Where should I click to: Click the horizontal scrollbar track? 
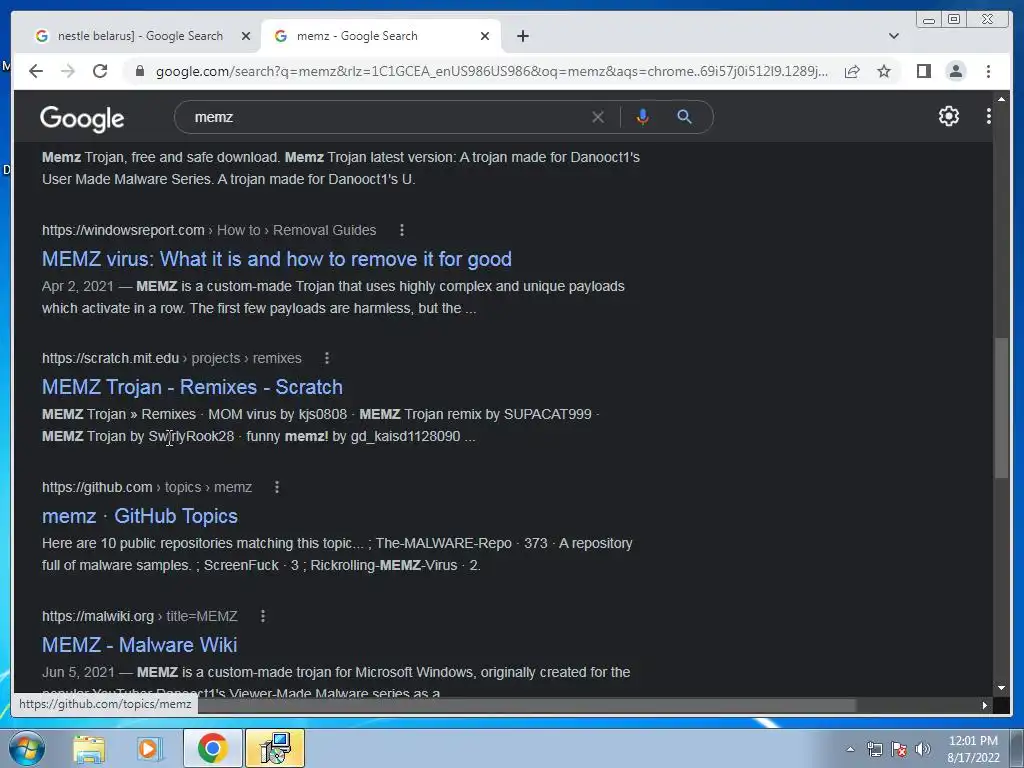[917, 705]
